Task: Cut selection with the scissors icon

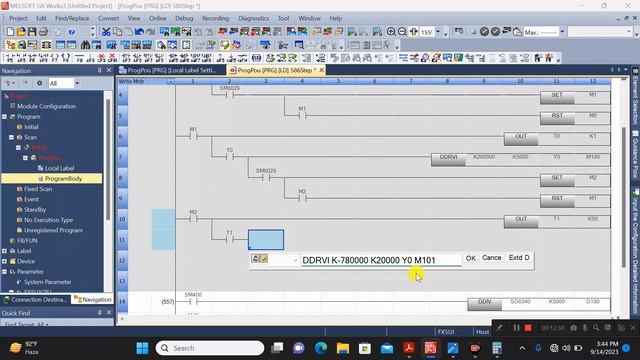Action: coord(106,31)
